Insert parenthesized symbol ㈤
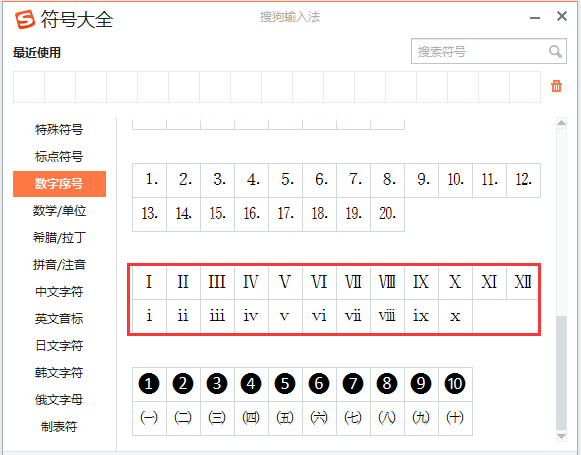Screen dimensions: 581x455 pyautogui.click(x=285, y=418)
